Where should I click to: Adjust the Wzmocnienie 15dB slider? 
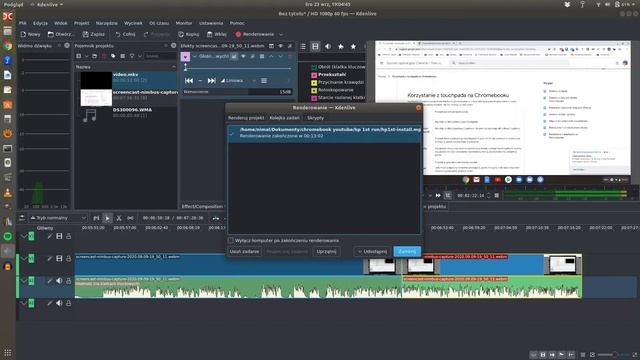238,92
